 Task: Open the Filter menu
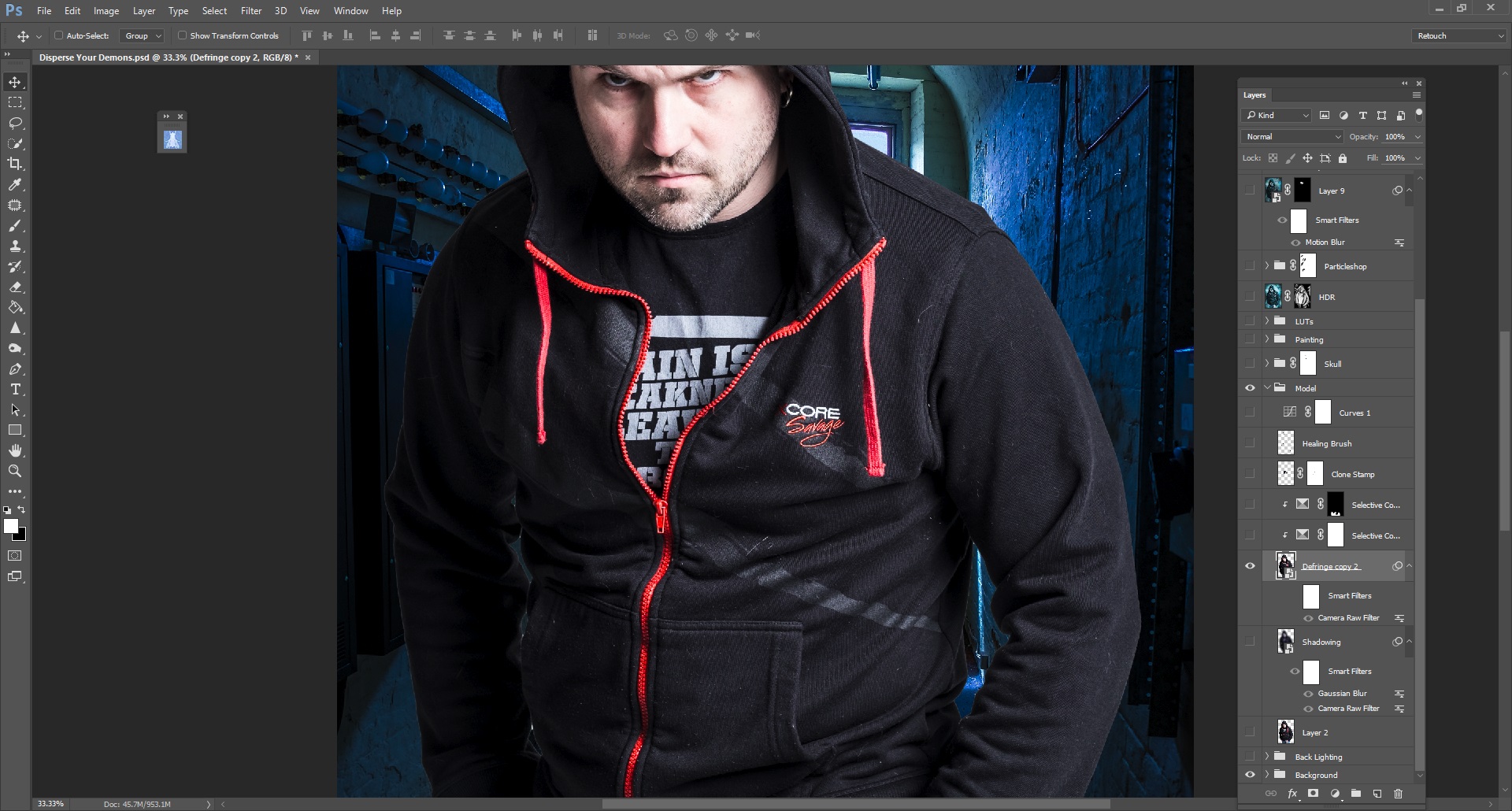coord(251,11)
